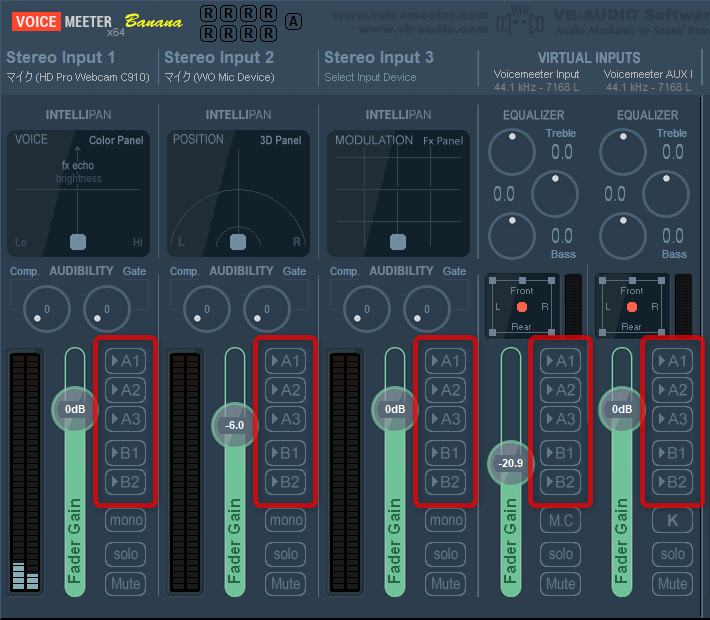The height and width of the screenshot is (620, 710).
Task: Open the Color Panel label on Input 1
Action: pyautogui.click(x=116, y=140)
